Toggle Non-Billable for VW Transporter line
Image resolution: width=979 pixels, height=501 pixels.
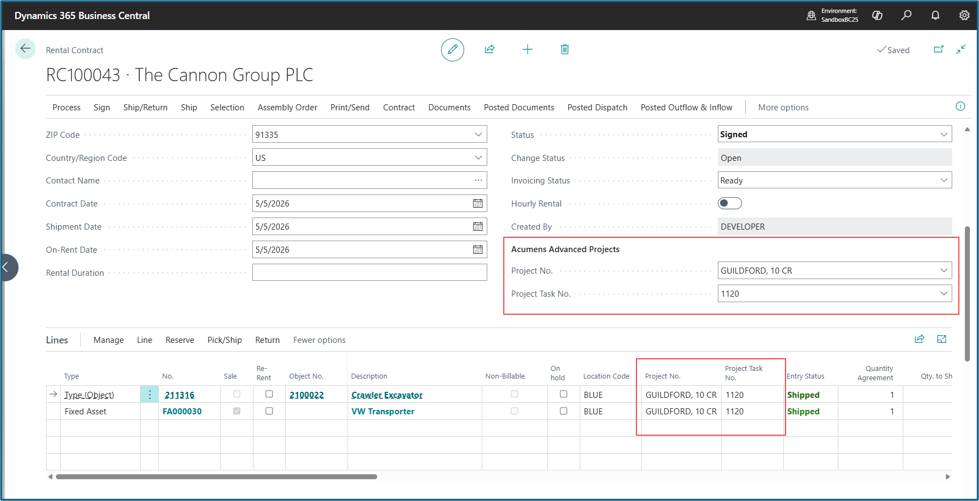(x=514, y=412)
